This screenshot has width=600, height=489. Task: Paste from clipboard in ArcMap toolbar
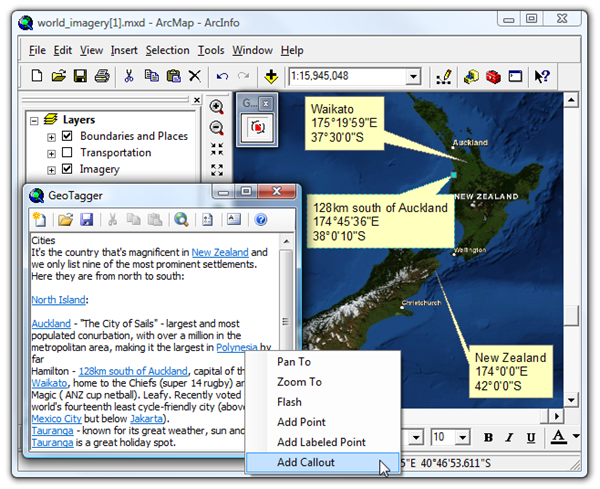[x=173, y=76]
